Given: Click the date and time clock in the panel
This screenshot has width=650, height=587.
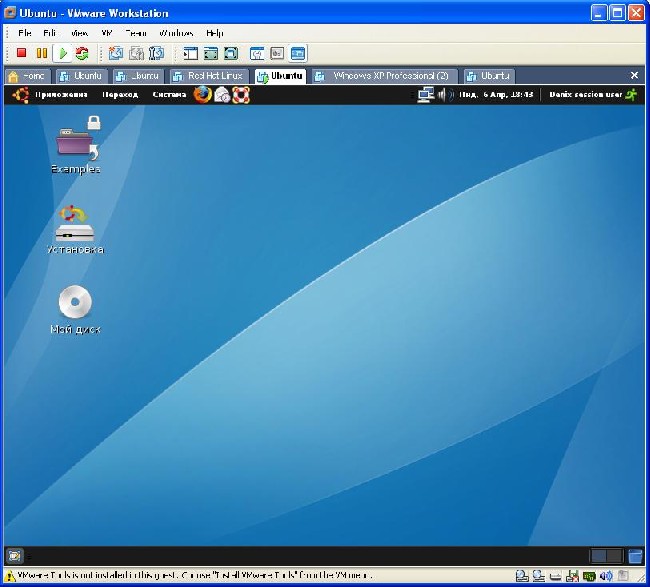Looking at the screenshot, I should (x=496, y=95).
